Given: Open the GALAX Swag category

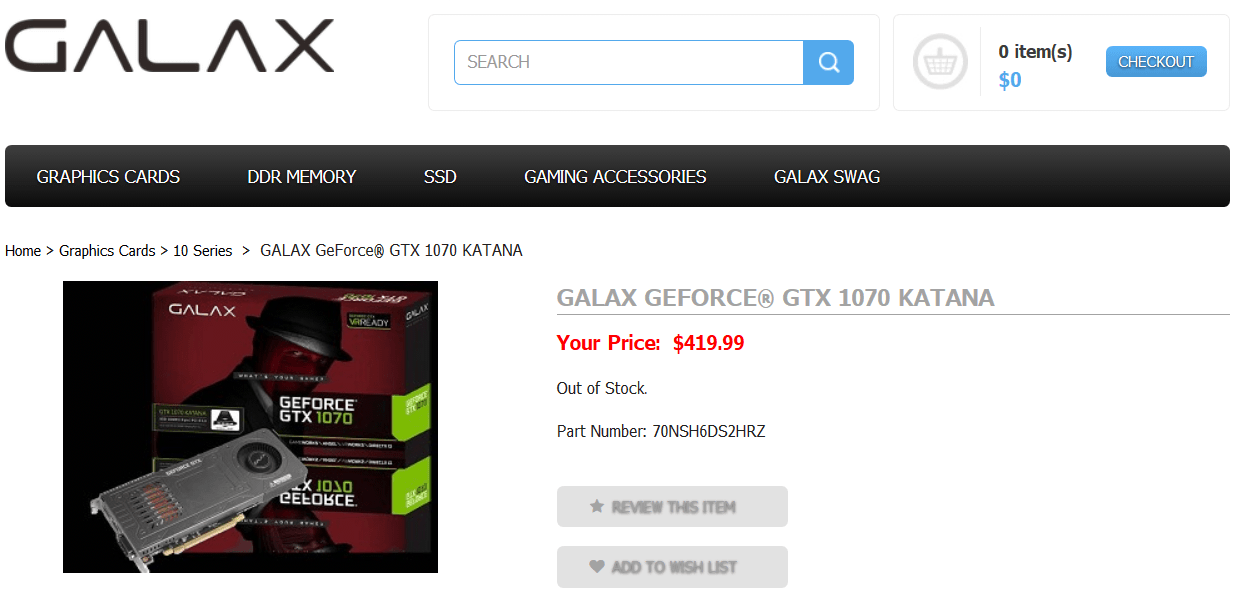Looking at the screenshot, I should (x=827, y=177).
